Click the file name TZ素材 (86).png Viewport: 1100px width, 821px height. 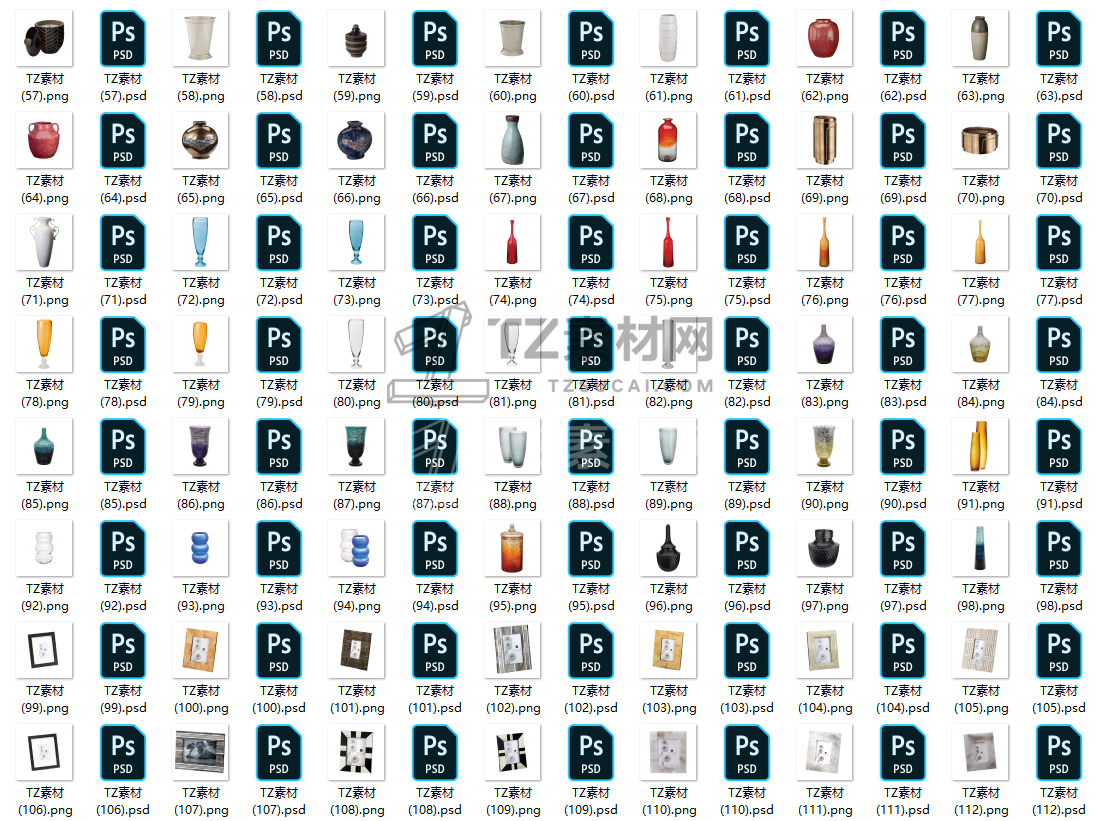coord(201,495)
